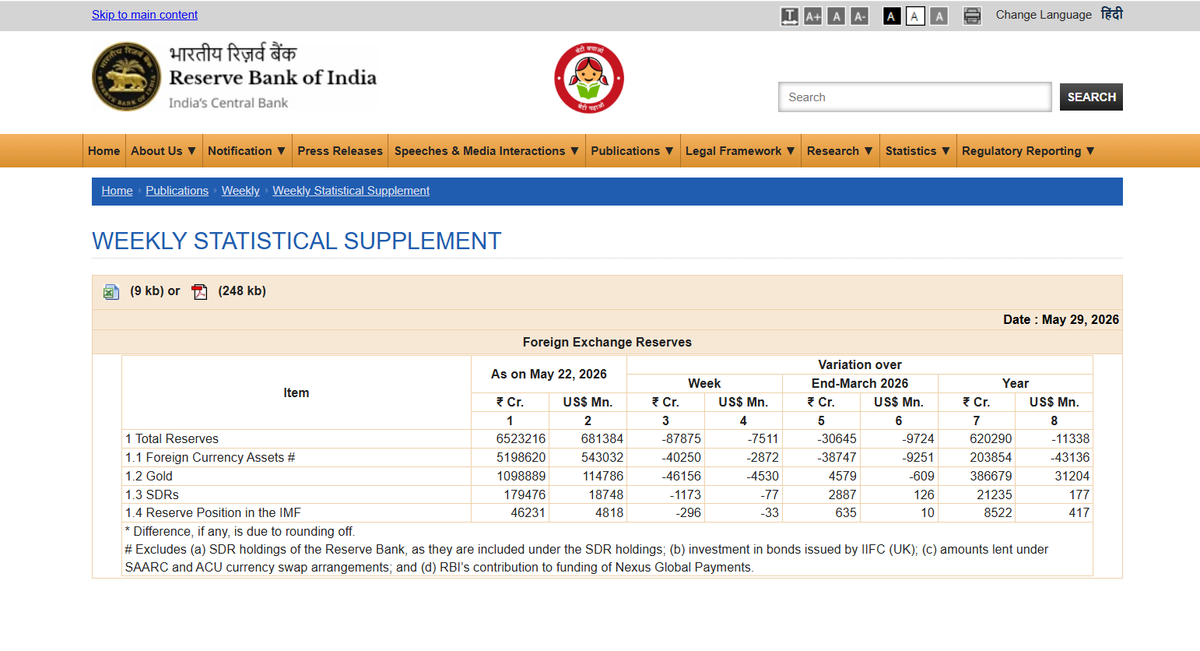This screenshot has height=651, width=1200.
Task: Open Publications breadcrumb link
Action: [x=177, y=191]
